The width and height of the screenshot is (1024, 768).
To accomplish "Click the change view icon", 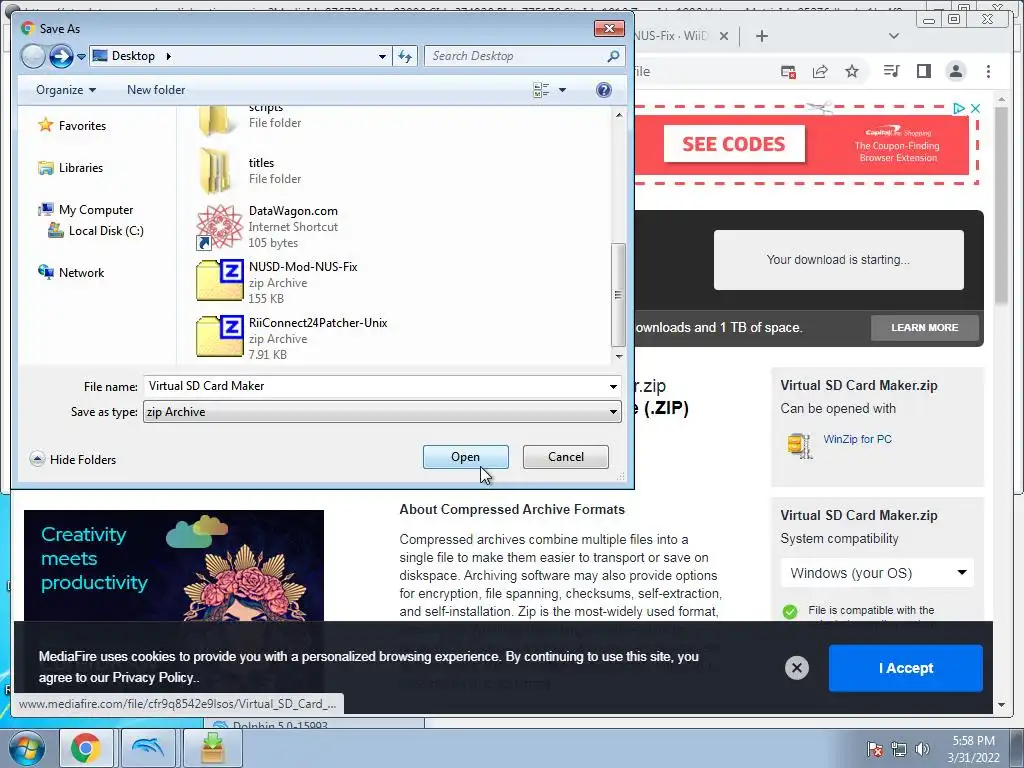I will pyautogui.click(x=541, y=90).
